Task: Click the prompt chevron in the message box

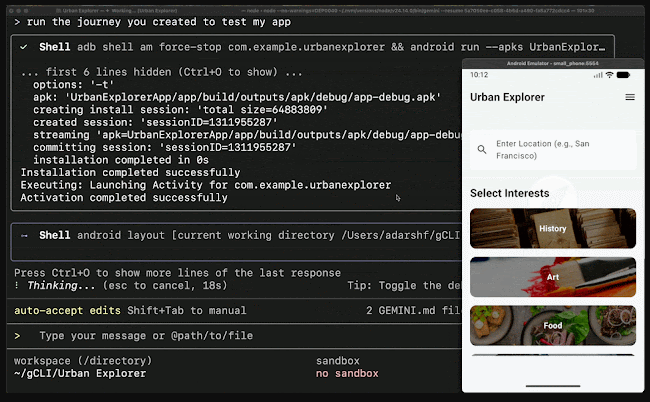Action: pyautogui.click(x=17, y=335)
